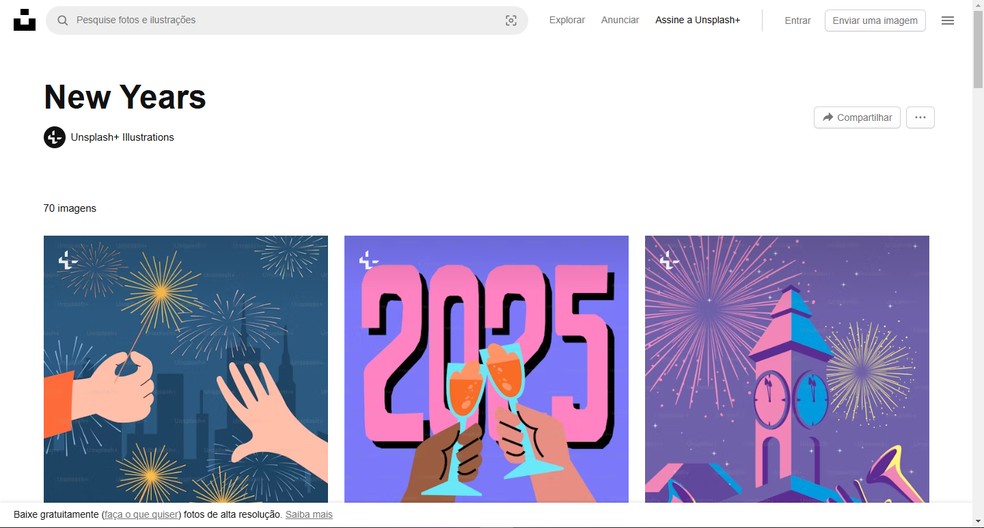Image resolution: width=984 pixels, height=528 pixels.
Task: Click the Unsplash+ Illustrations avatar
Action: pyautogui.click(x=55, y=137)
